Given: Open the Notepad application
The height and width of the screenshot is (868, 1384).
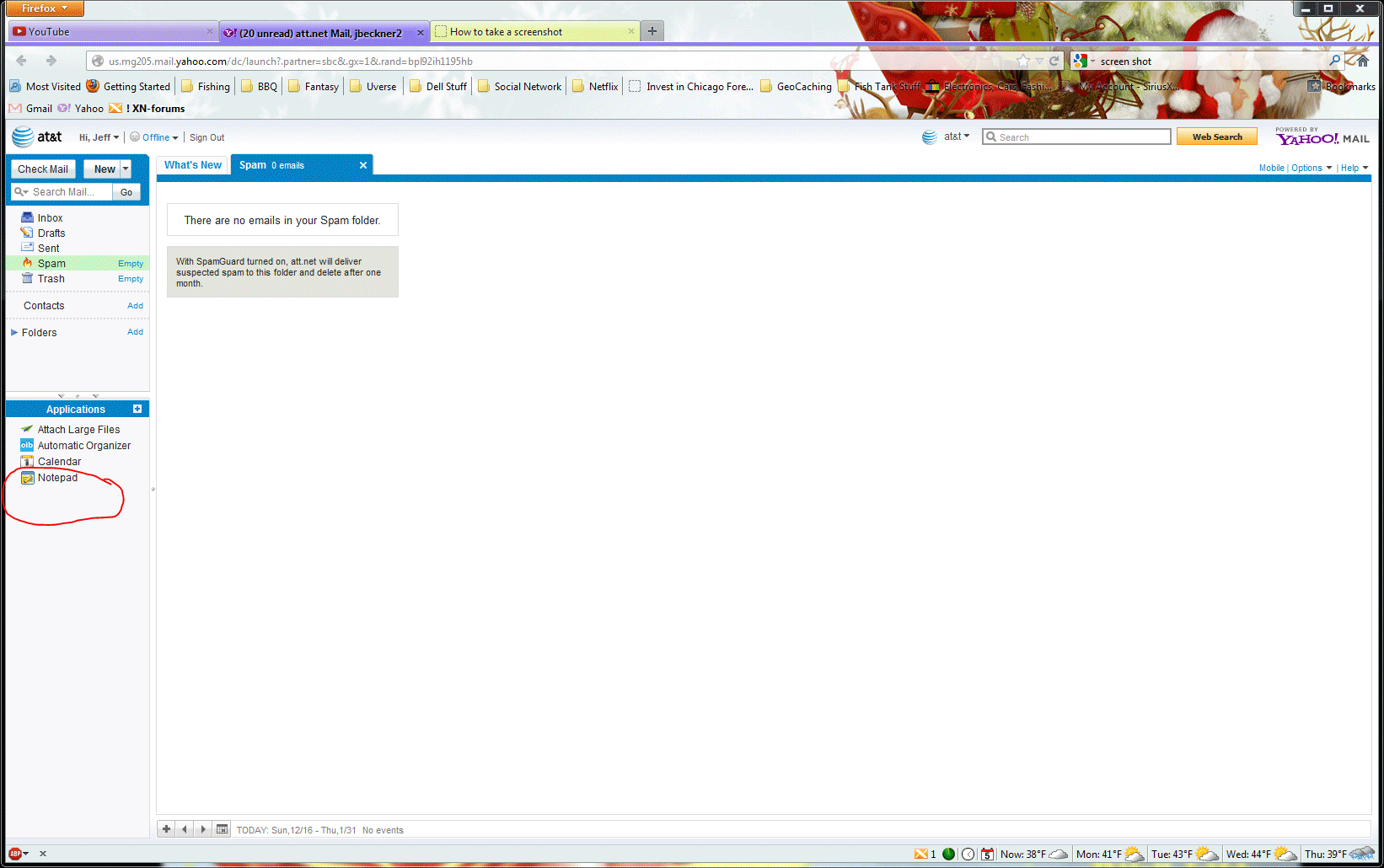Looking at the screenshot, I should [57, 478].
